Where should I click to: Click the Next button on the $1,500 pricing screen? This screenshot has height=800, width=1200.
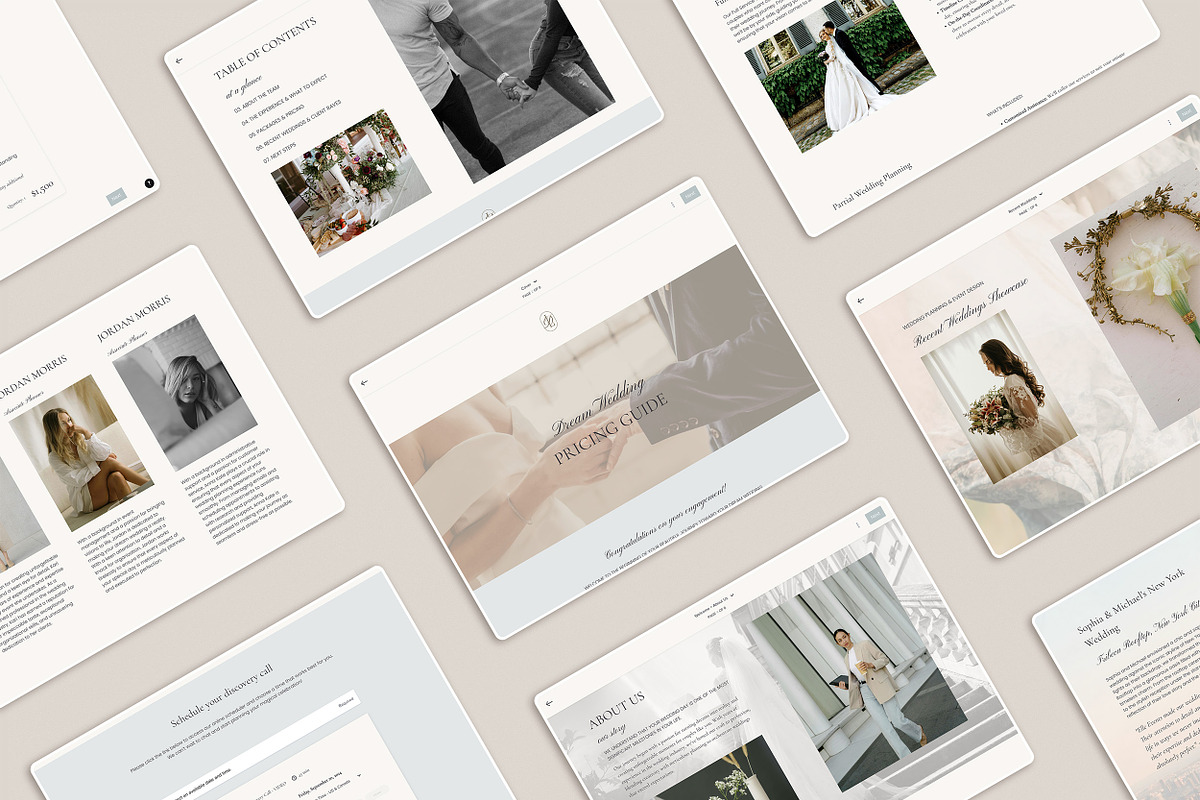click(116, 198)
